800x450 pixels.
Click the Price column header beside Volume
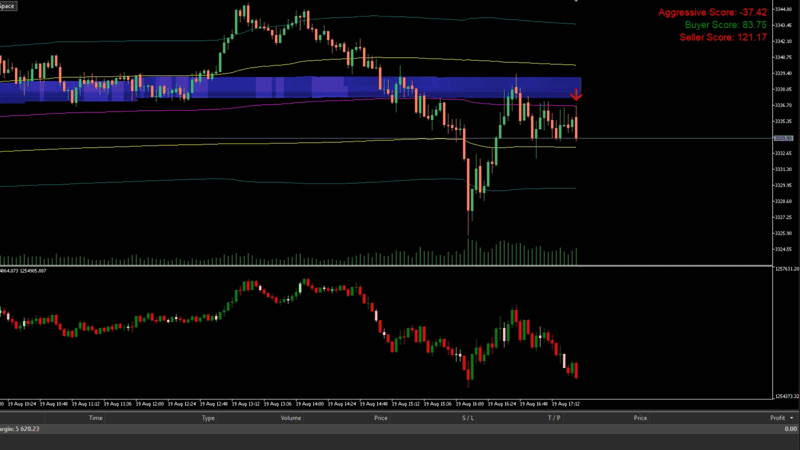point(381,418)
